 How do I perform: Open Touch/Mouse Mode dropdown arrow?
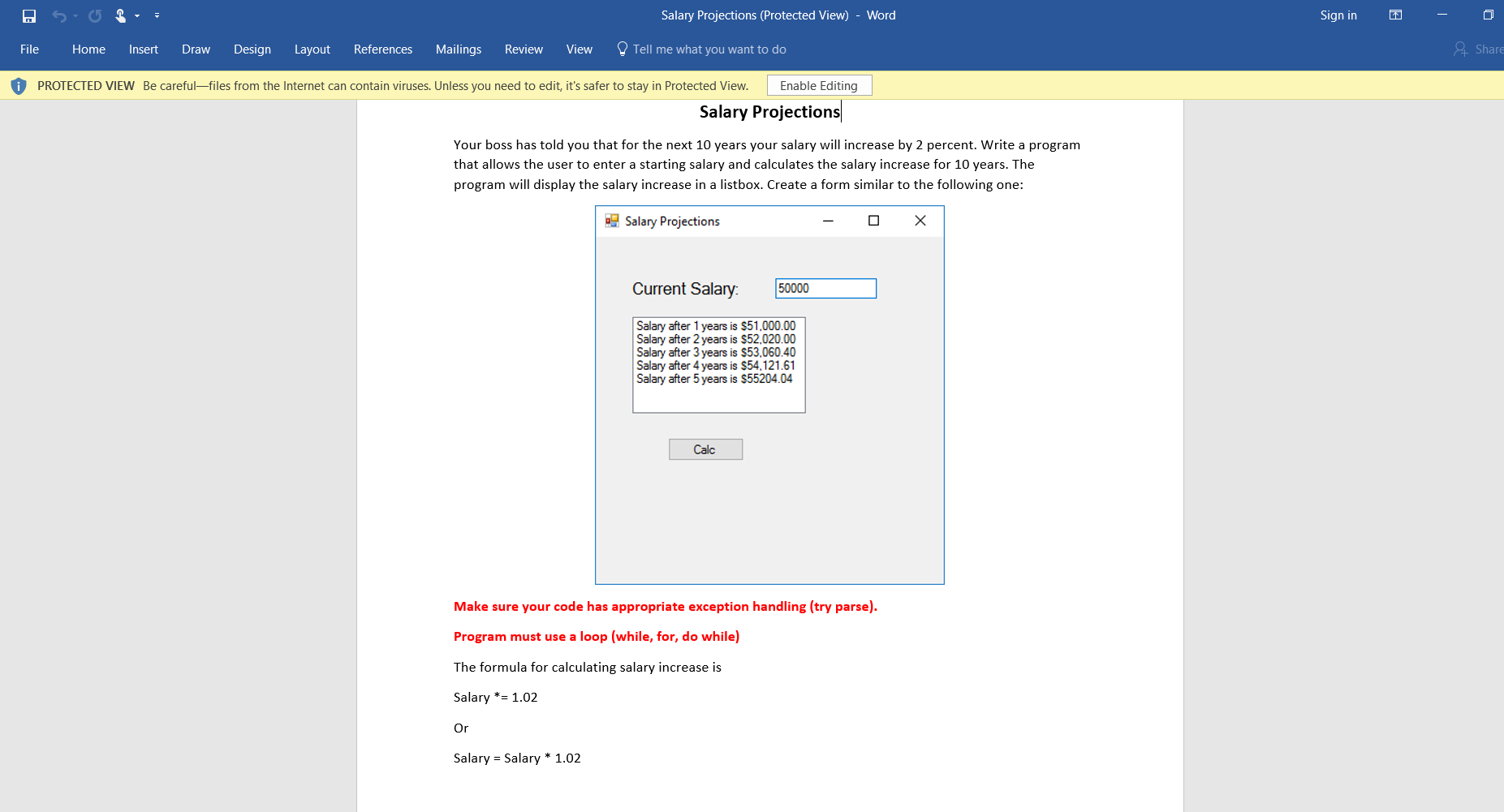pyautogui.click(x=137, y=15)
